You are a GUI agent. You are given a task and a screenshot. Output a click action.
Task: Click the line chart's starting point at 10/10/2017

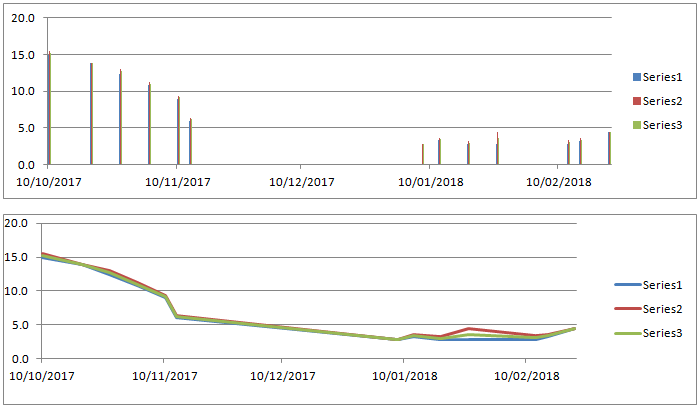coord(42,255)
